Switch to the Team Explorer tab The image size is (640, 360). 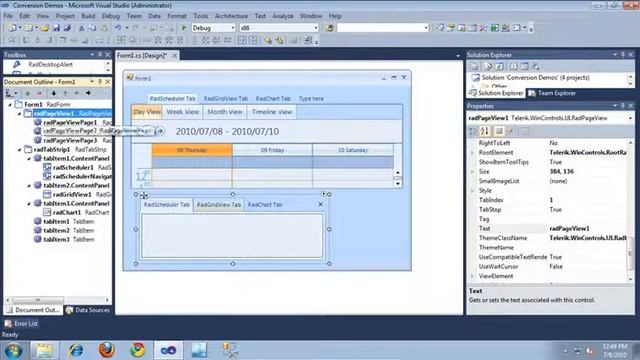(552, 93)
